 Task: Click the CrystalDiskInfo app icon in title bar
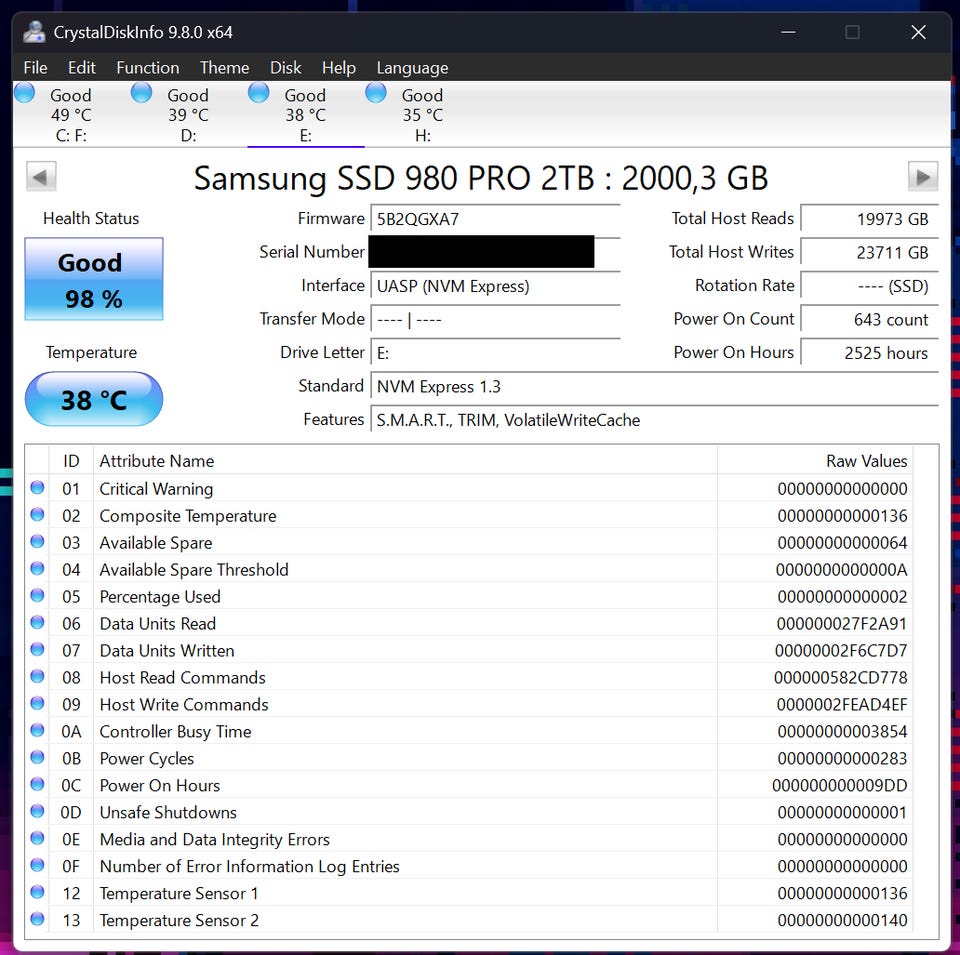coord(34,32)
